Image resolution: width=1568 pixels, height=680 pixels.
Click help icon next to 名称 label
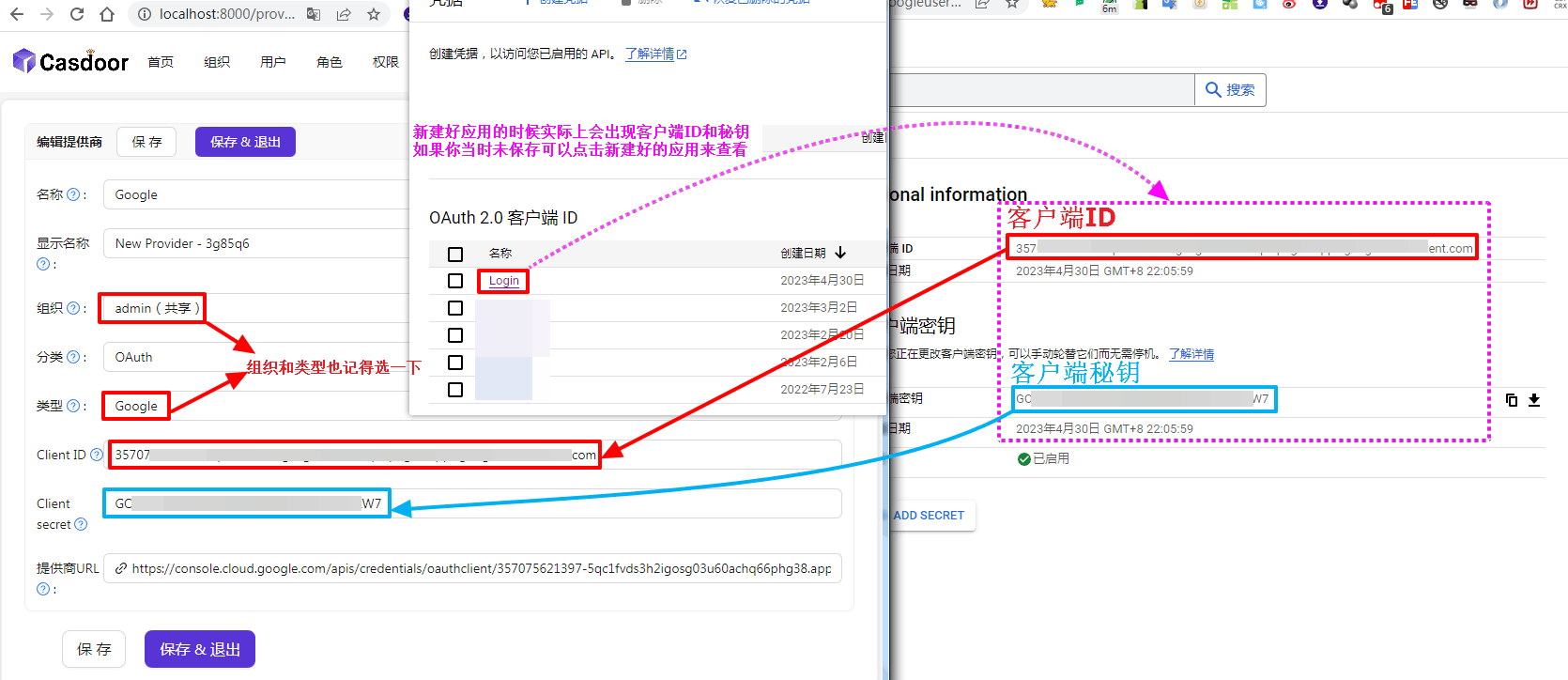(x=74, y=194)
